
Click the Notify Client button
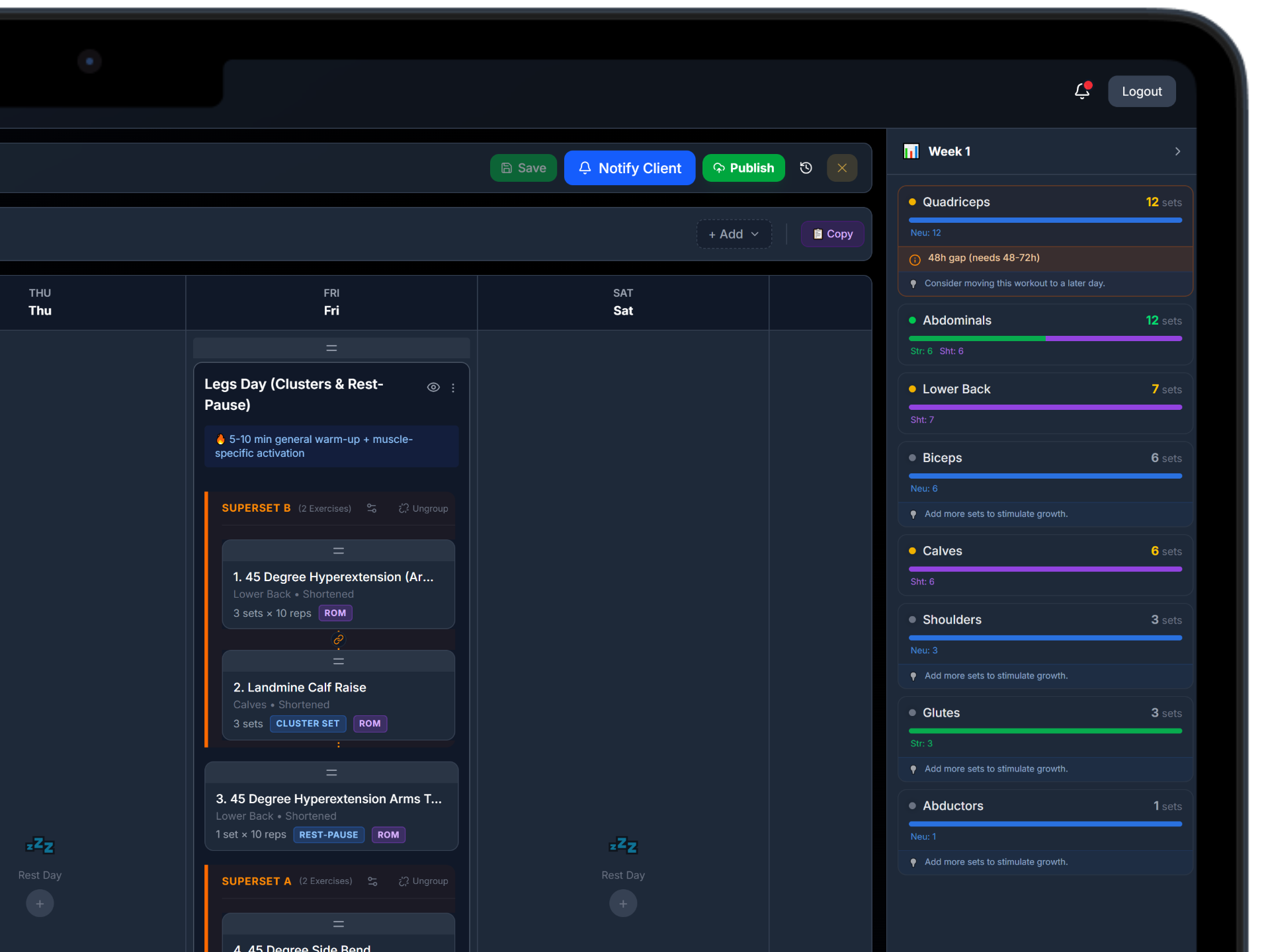(x=630, y=168)
